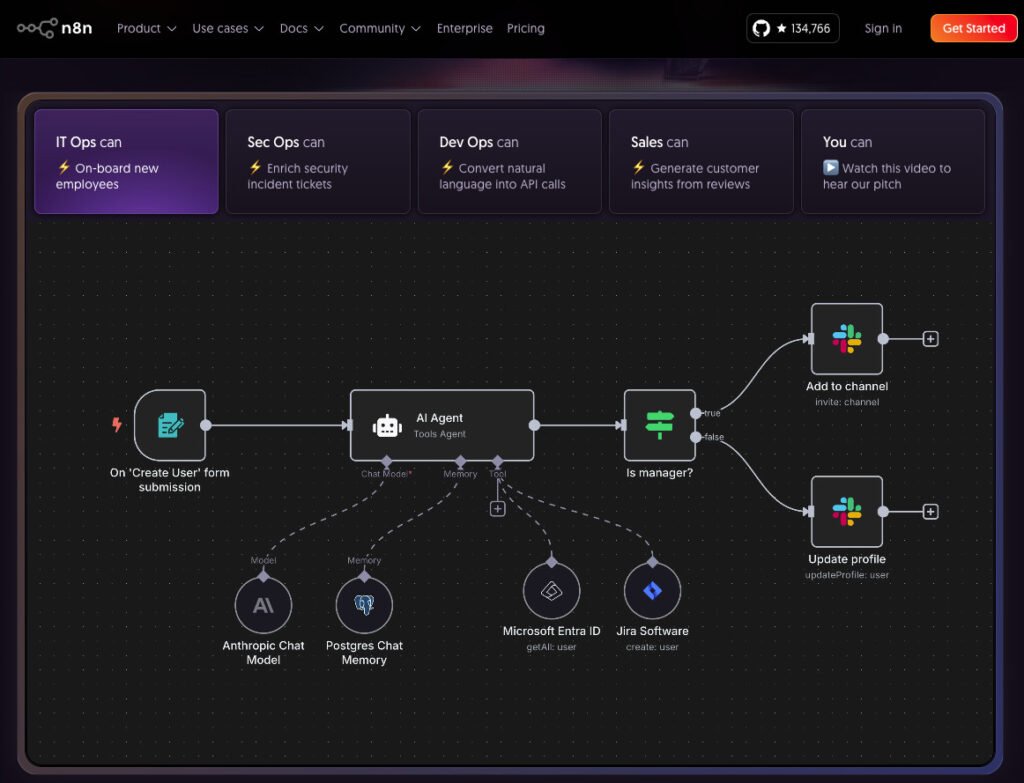Click the 'Update profile' Slack node

[846, 511]
